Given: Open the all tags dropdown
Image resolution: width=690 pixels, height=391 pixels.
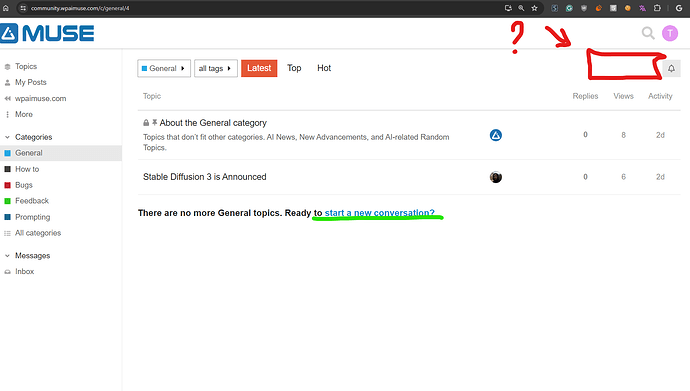Looking at the screenshot, I should (216, 69).
